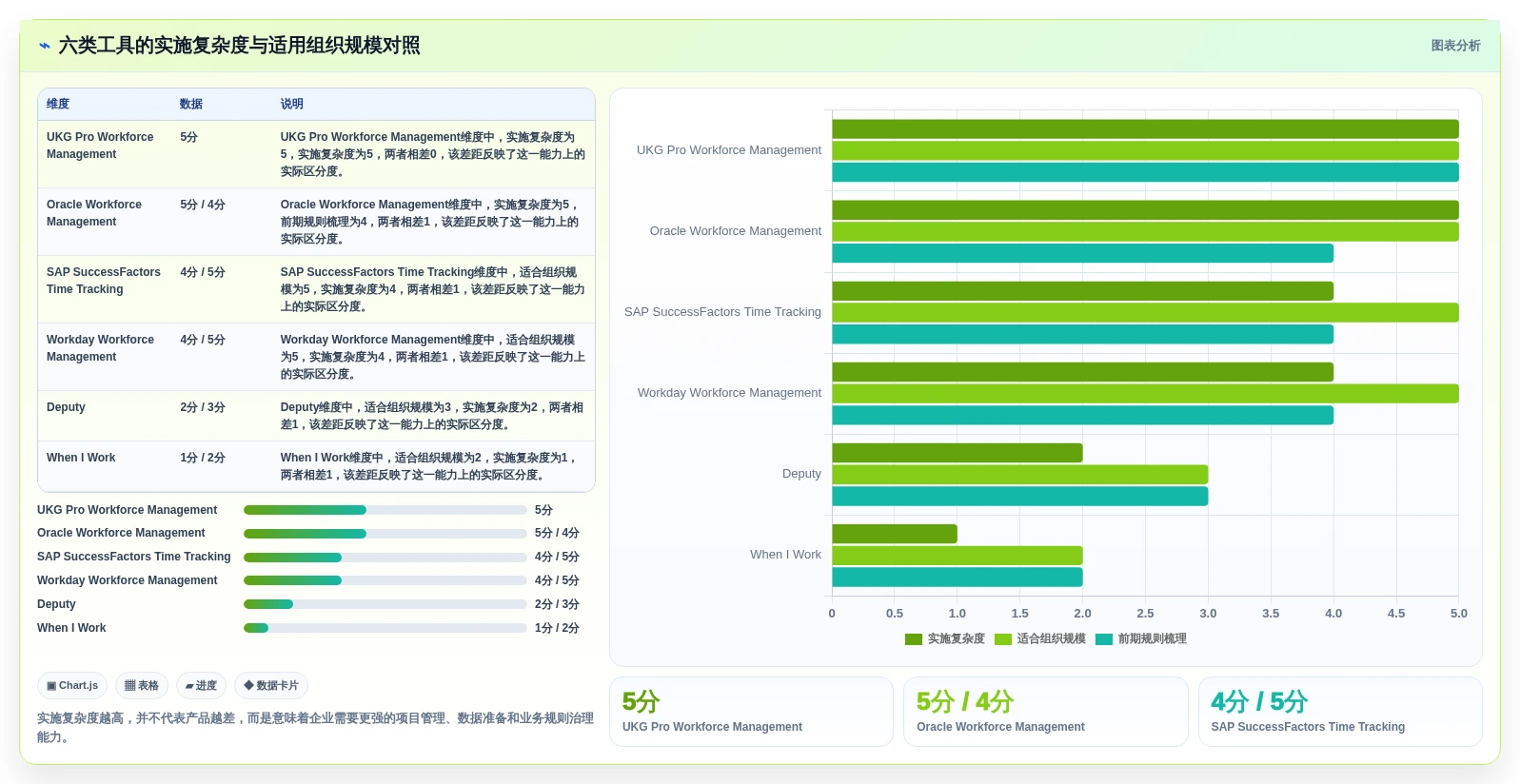Image resolution: width=1520 pixels, height=784 pixels.
Task: Open the 4分 / 5分 SAP SuccessFactors data card
Action: [1340, 712]
